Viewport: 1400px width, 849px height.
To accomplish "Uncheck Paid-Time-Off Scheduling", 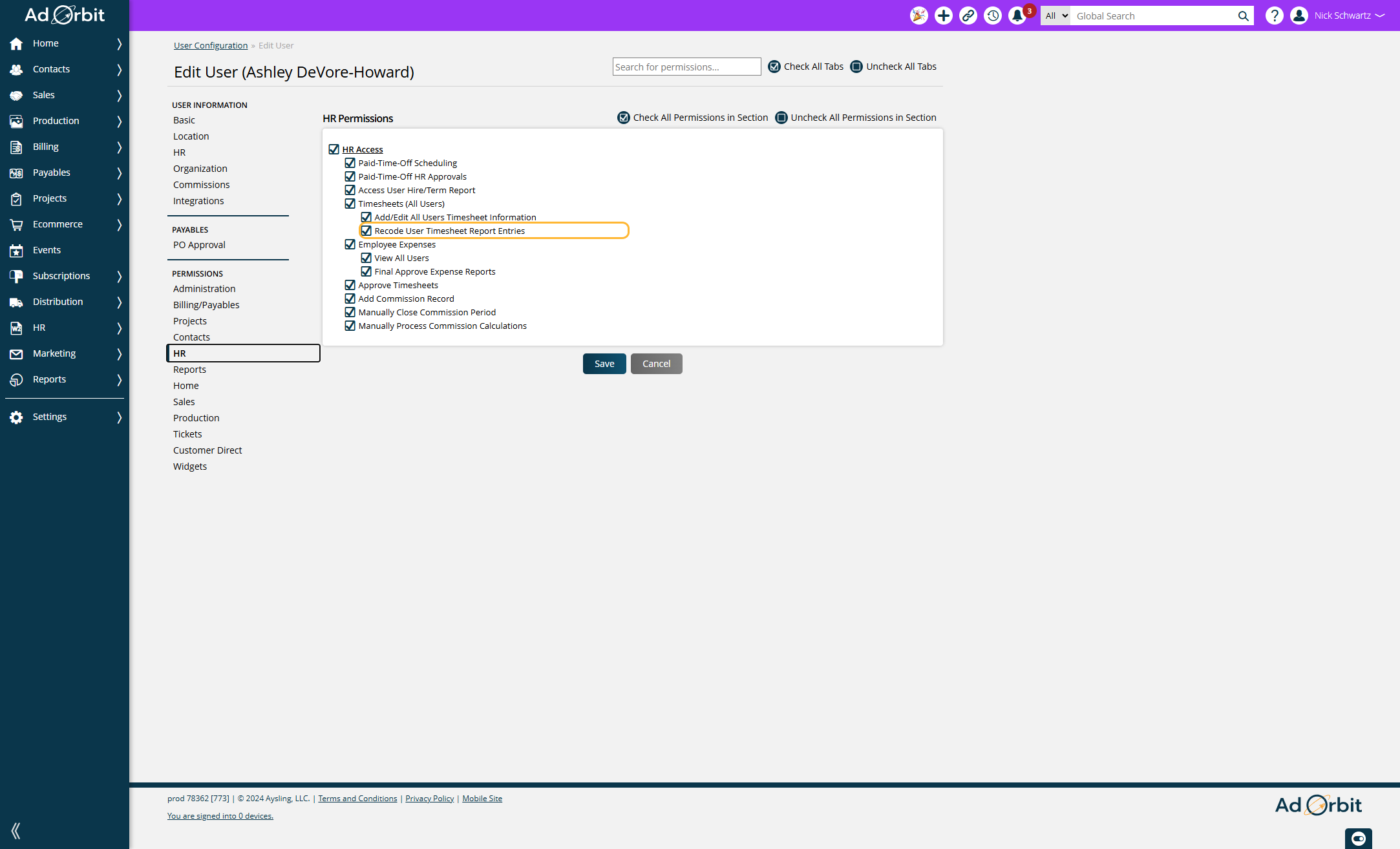I will tap(350, 163).
